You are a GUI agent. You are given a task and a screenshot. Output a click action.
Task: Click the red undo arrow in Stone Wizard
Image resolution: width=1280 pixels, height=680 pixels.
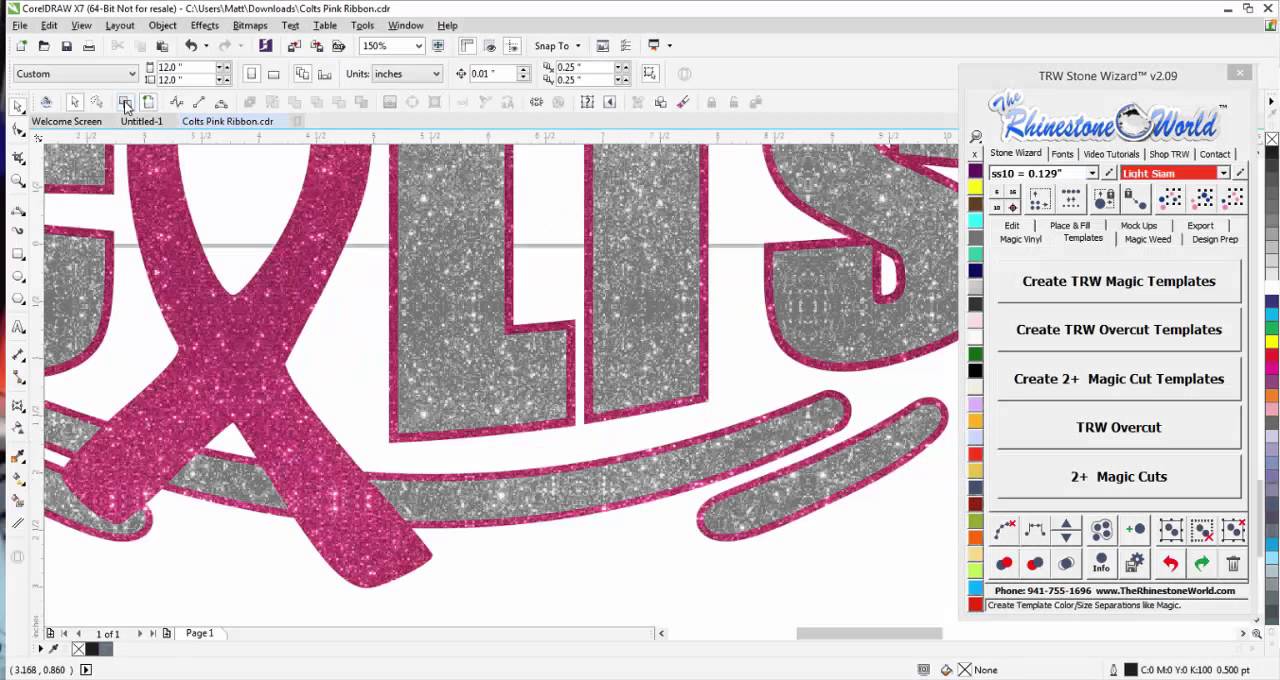click(x=1169, y=564)
